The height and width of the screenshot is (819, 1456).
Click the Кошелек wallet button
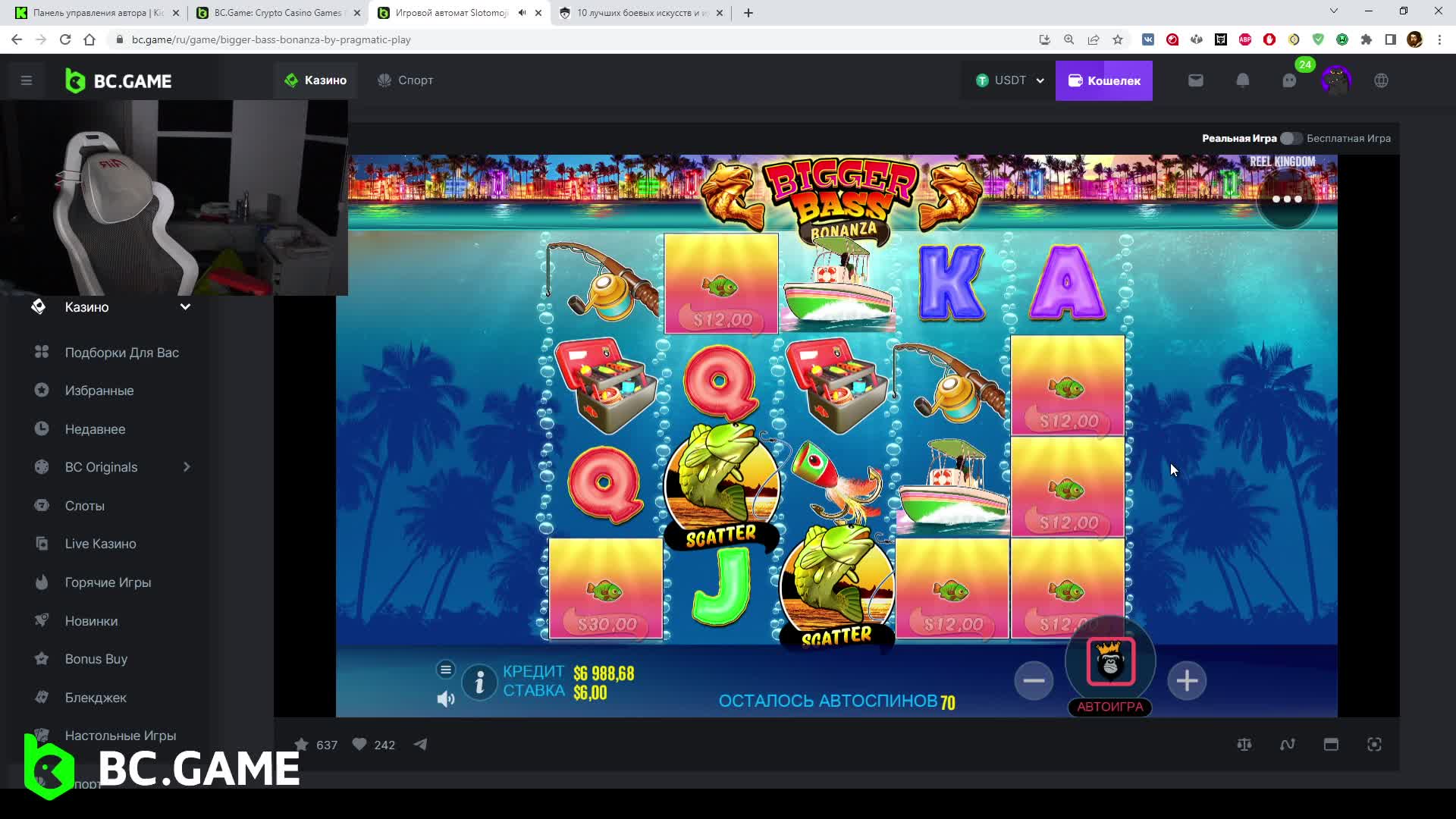point(1103,80)
